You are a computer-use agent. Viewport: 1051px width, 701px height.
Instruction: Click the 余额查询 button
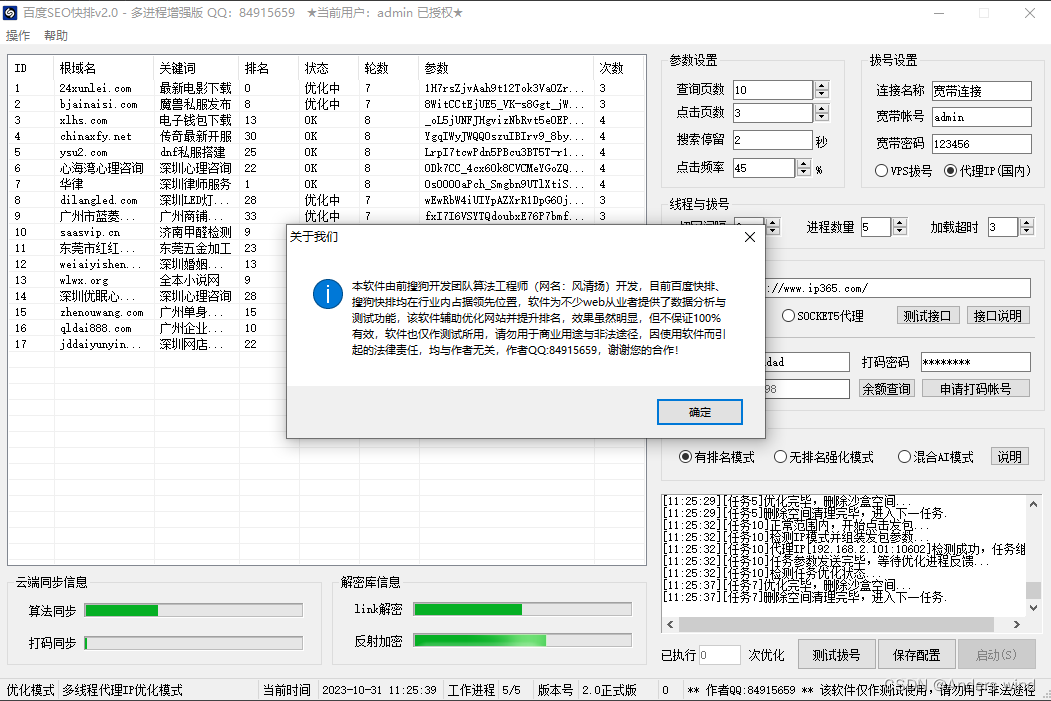(886, 389)
